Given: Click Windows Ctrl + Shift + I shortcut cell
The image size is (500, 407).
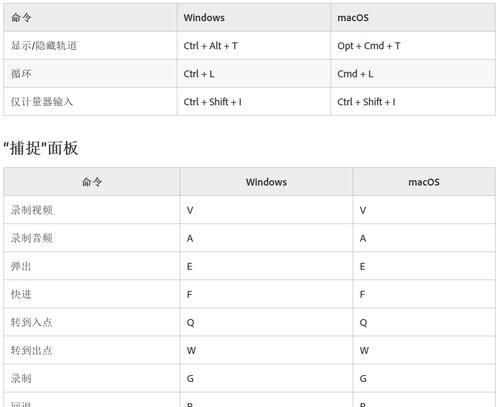Looking at the screenshot, I should (x=254, y=102).
